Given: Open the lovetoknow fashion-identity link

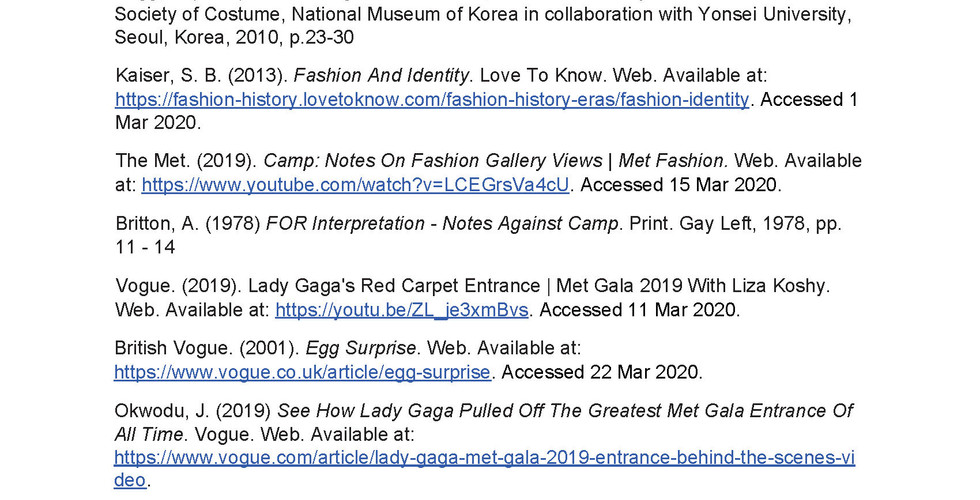Looking at the screenshot, I should pos(432,99).
